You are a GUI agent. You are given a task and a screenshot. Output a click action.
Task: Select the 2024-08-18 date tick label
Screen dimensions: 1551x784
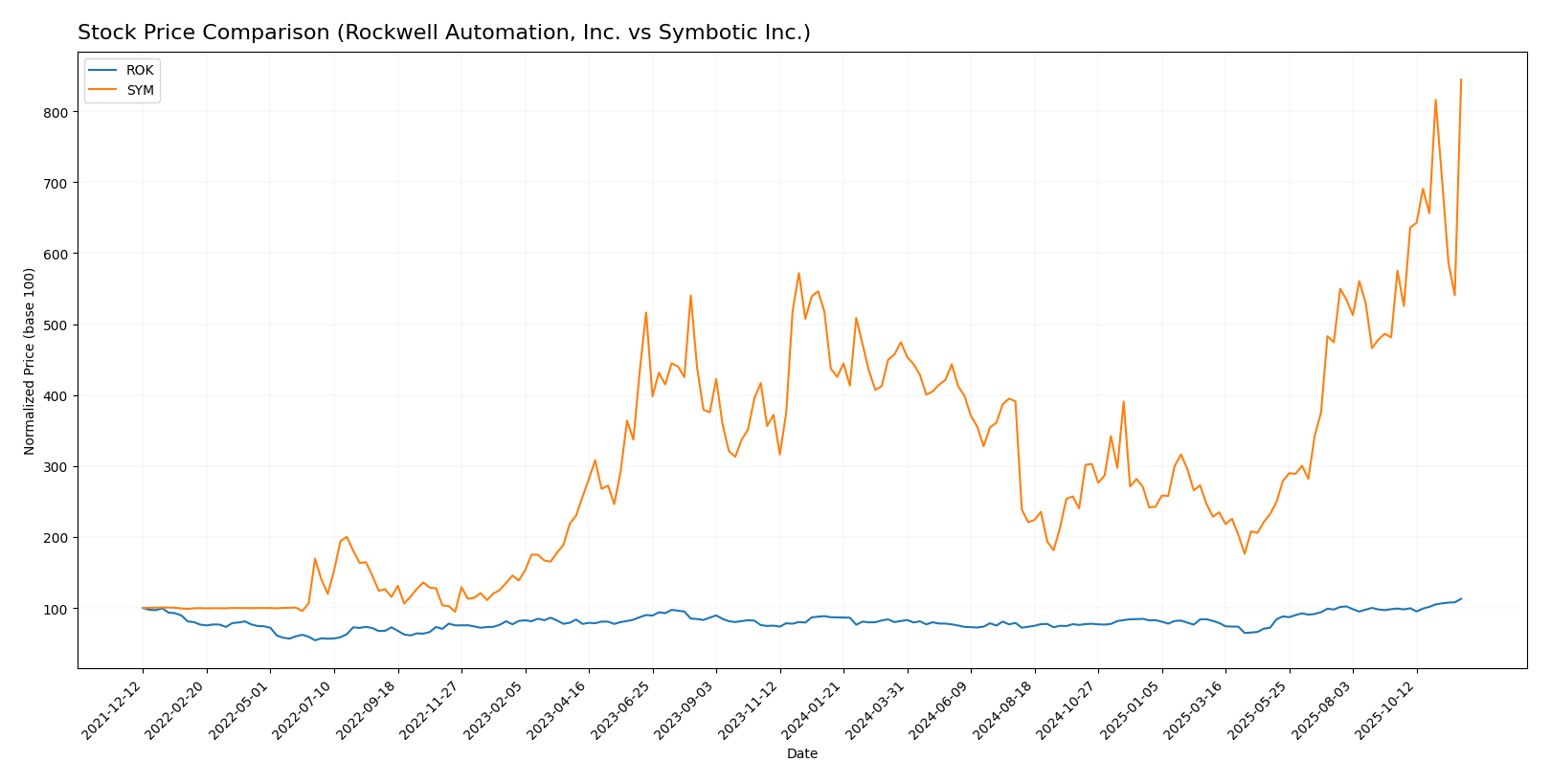click(1006, 709)
